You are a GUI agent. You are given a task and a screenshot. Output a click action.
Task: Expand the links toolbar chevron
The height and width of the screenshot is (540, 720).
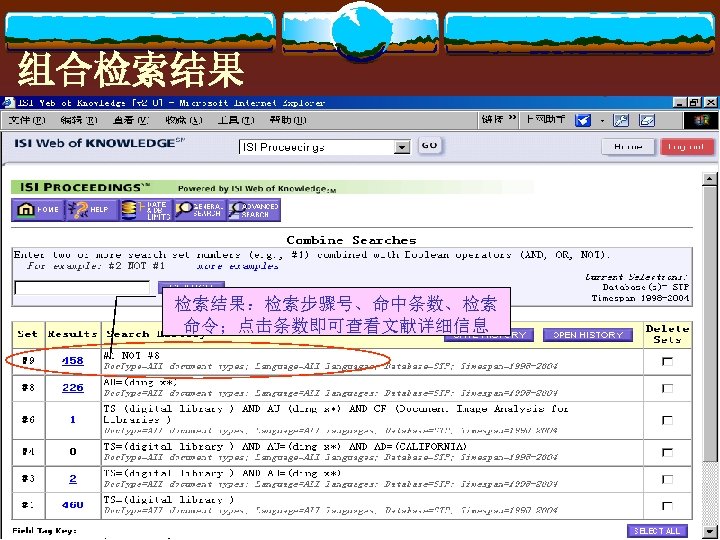512,118
